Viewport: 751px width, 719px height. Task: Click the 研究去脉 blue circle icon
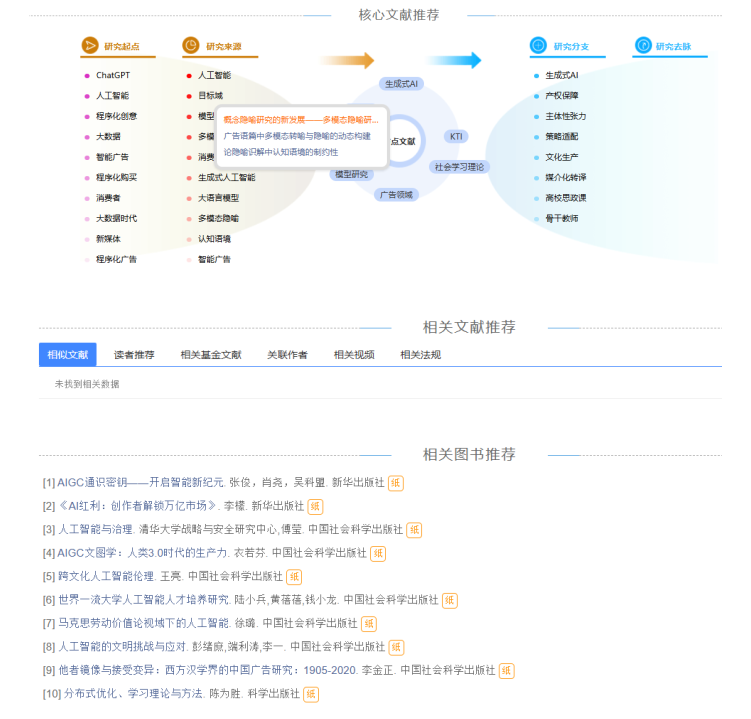pyautogui.click(x=643, y=46)
